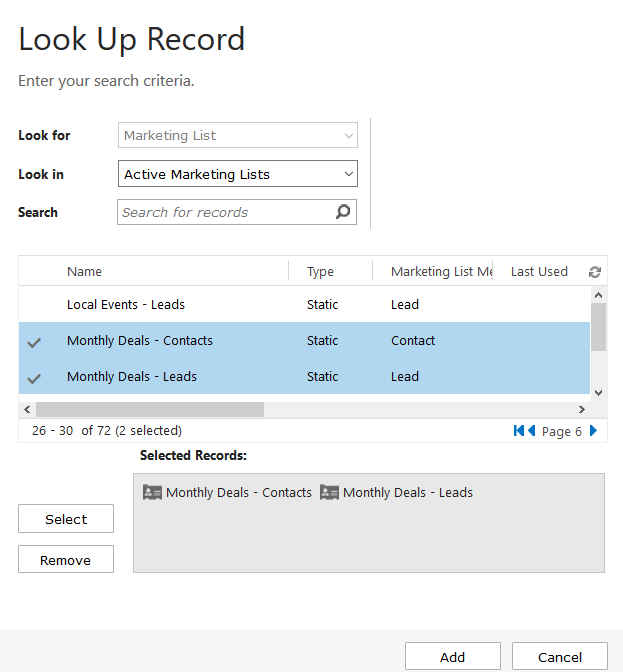Image resolution: width=623 pixels, height=672 pixels.
Task: Open the Look in dropdown
Action: tap(237, 174)
